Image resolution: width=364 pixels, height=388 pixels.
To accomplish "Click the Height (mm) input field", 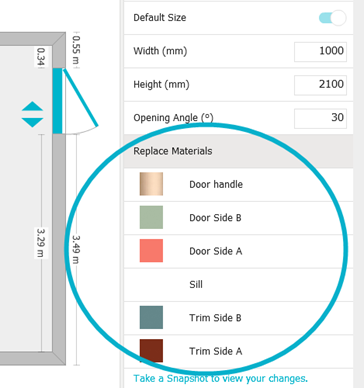I will [x=320, y=85].
